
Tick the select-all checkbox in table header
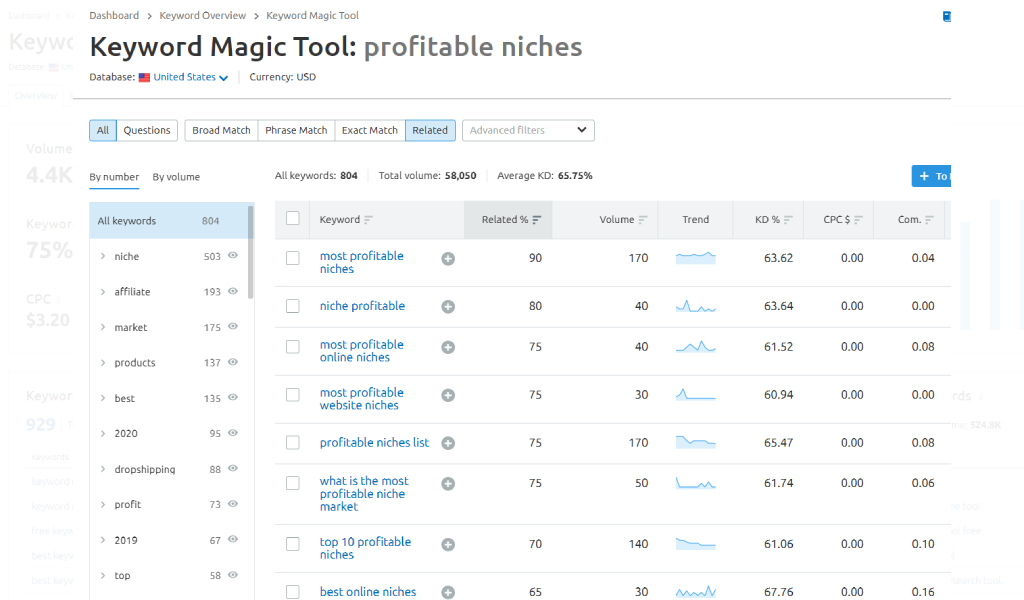293,219
